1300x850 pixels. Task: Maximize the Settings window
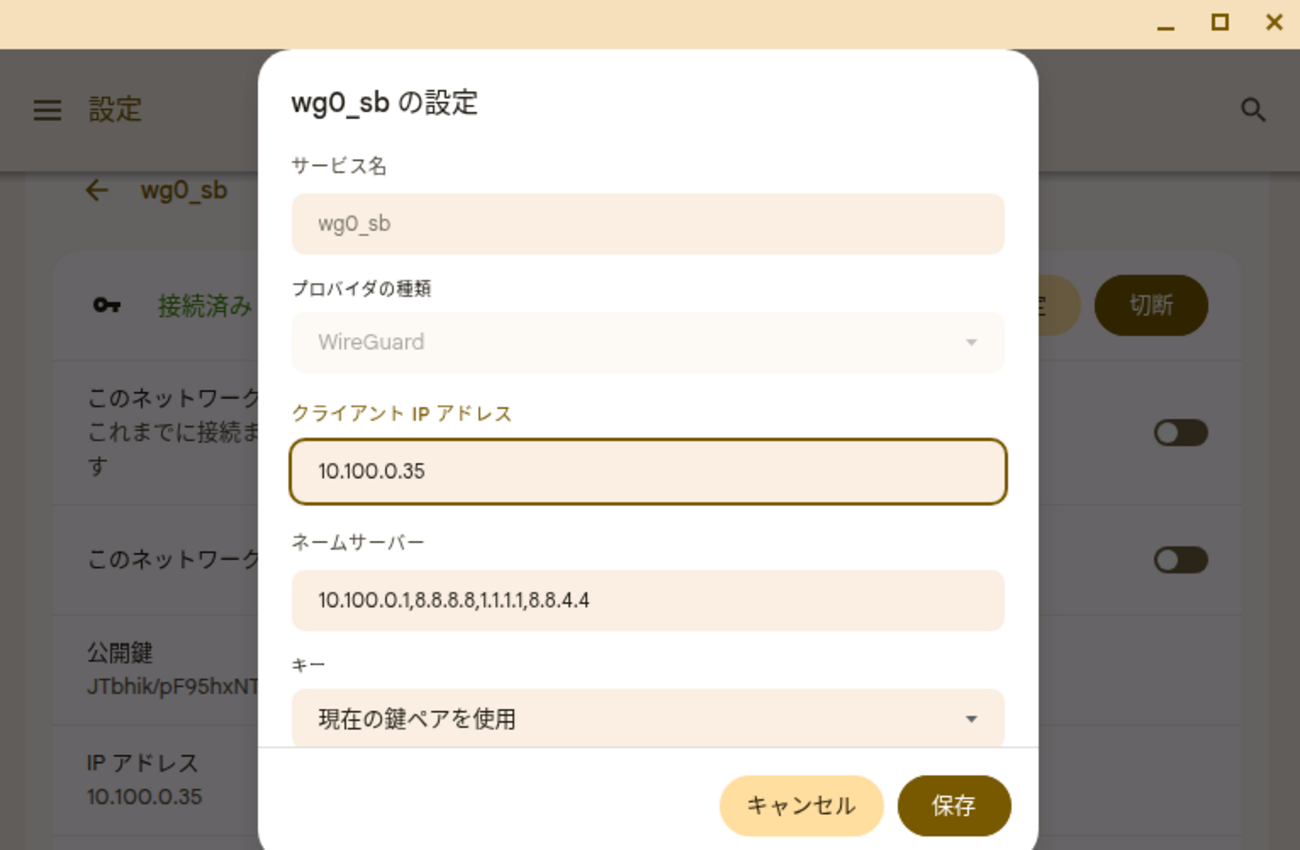pos(1220,23)
